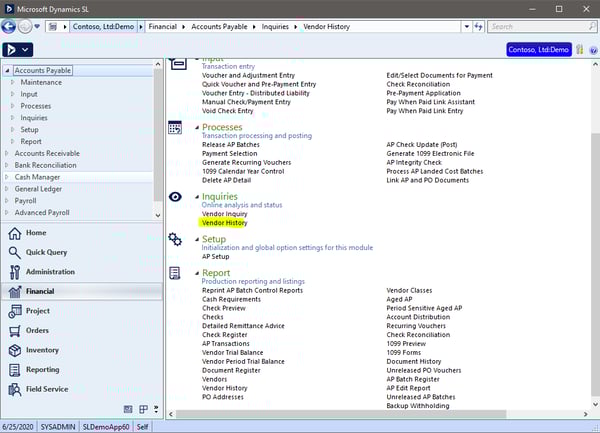Open AP Setup link
The image size is (600, 433).
[215, 257]
